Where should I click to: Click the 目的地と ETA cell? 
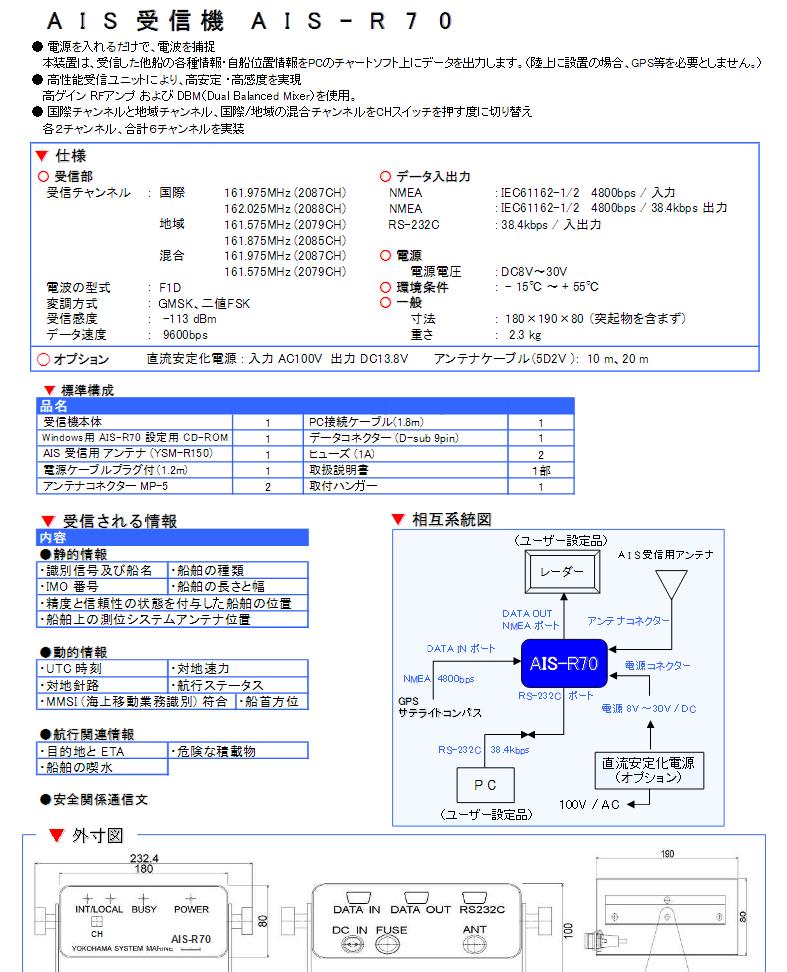pyautogui.click(x=102, y=751)
